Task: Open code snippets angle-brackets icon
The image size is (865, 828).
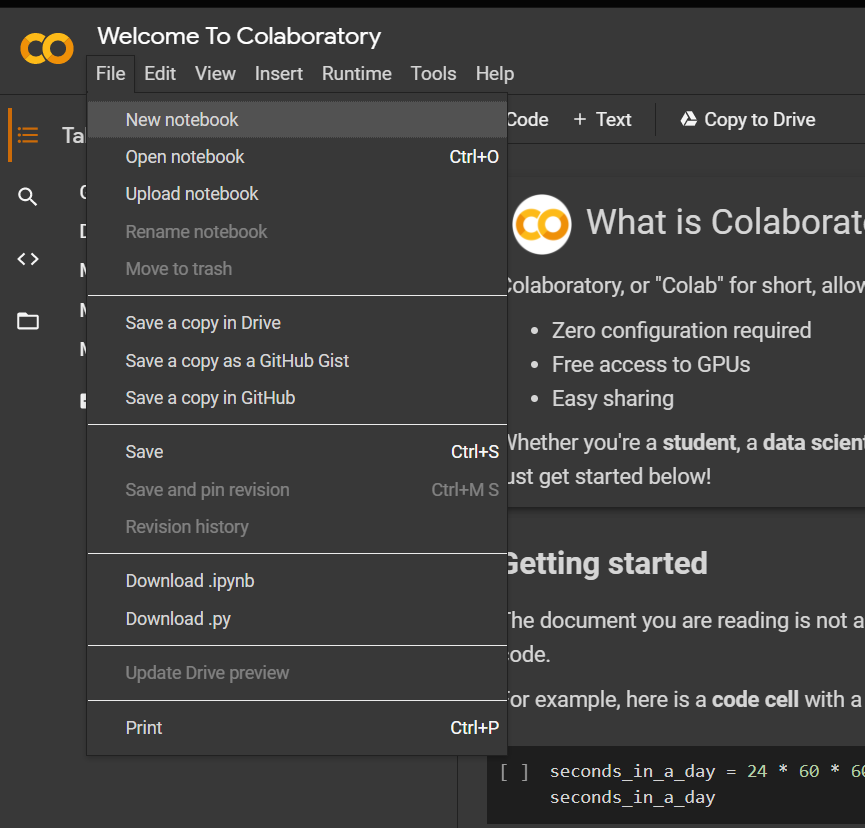Action: coord(28,259)
